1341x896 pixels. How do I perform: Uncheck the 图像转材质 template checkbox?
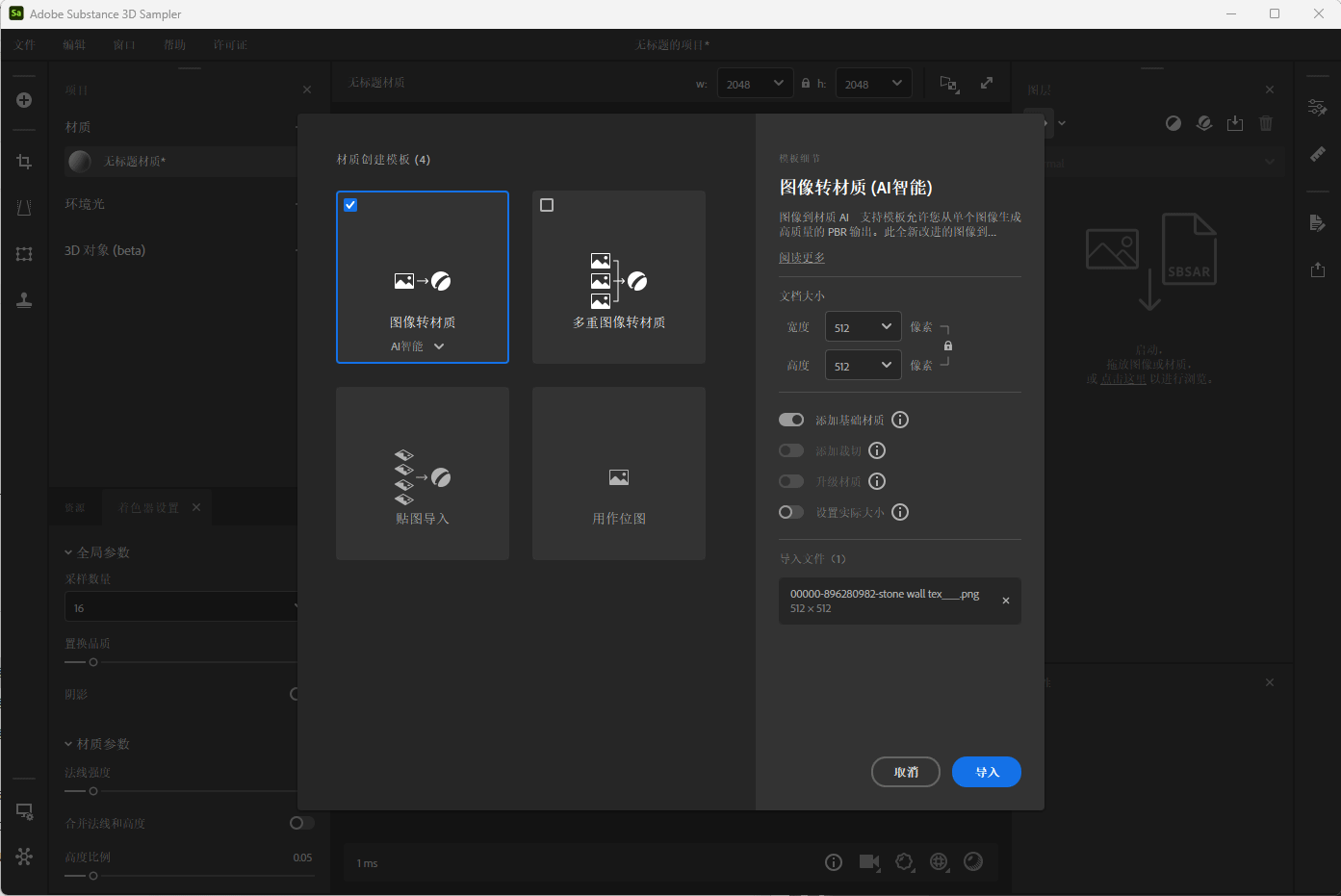tap(350, 205)
